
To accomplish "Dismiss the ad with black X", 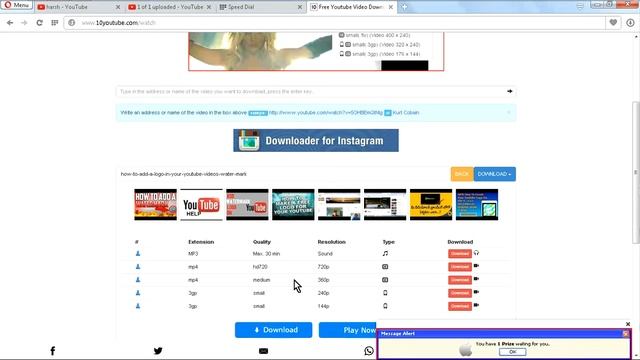I will click(x=628, y=324).
